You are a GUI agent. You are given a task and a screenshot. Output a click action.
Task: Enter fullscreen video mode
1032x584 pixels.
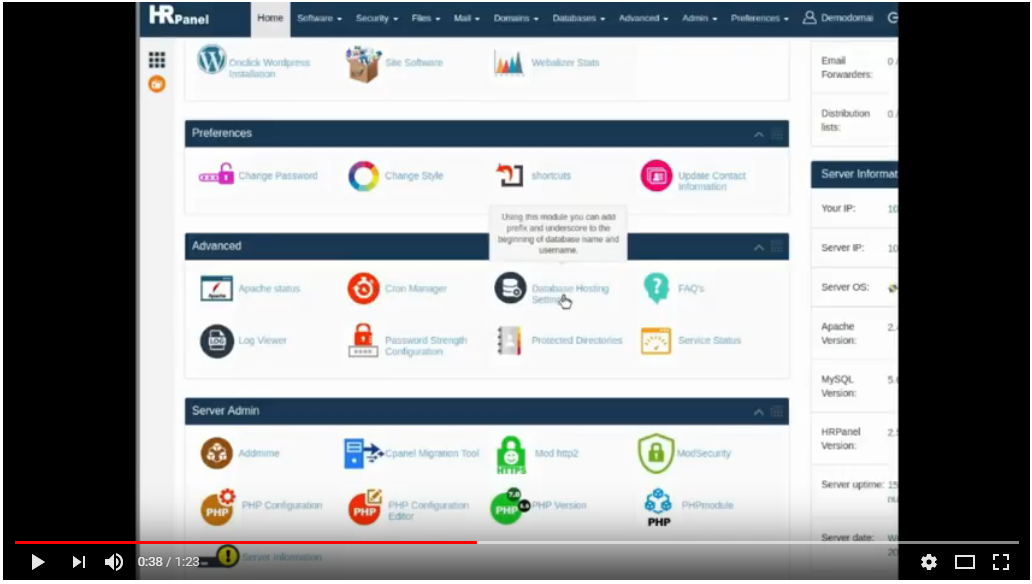[1001, 562]
